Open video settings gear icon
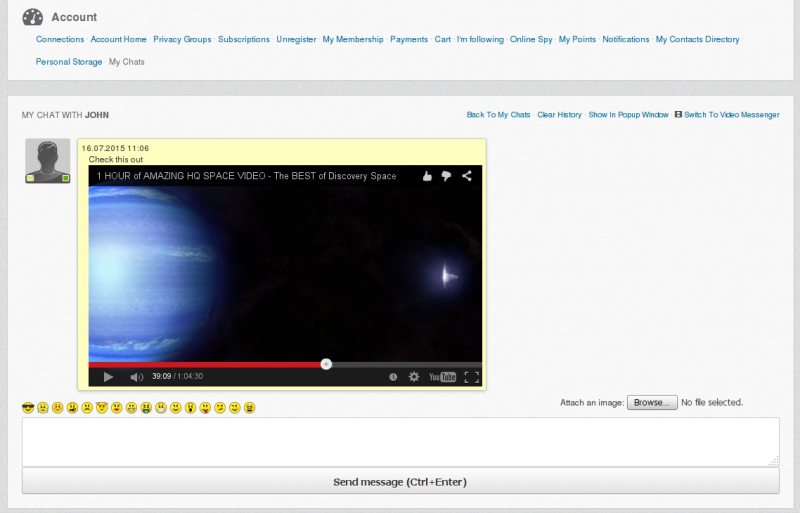The image size is (800, 513). tap(414, 377)
